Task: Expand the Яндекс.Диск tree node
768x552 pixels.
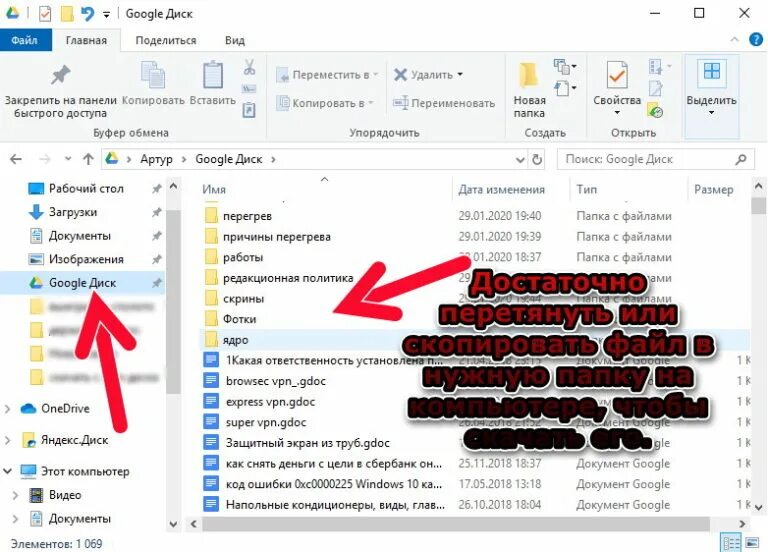Action: 7,440
